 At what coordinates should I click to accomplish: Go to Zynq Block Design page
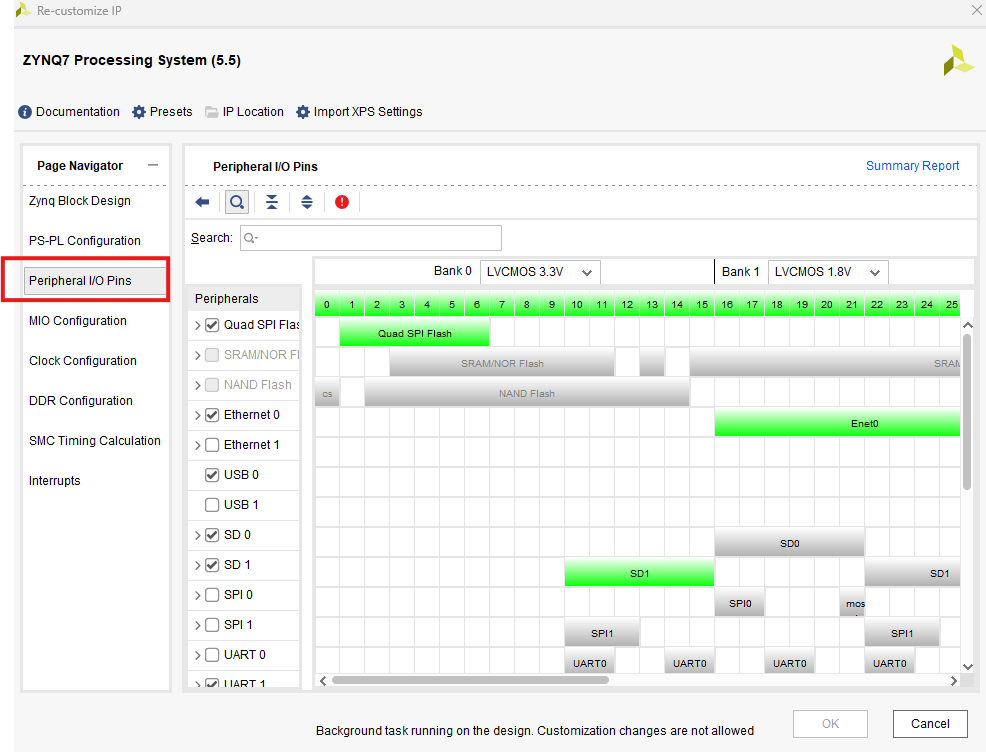80,201
